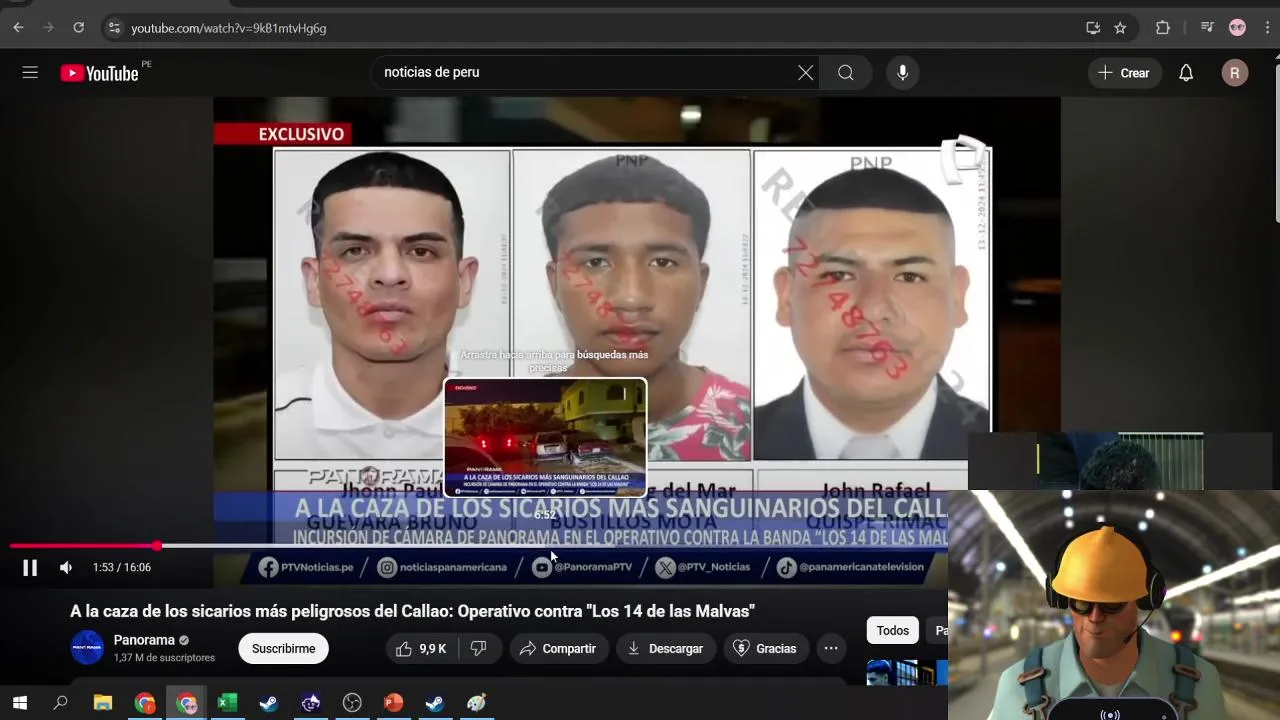The height and width of the screenshot is (720, 1280).
Task: Reload the page
Action: tap(78, 28)
